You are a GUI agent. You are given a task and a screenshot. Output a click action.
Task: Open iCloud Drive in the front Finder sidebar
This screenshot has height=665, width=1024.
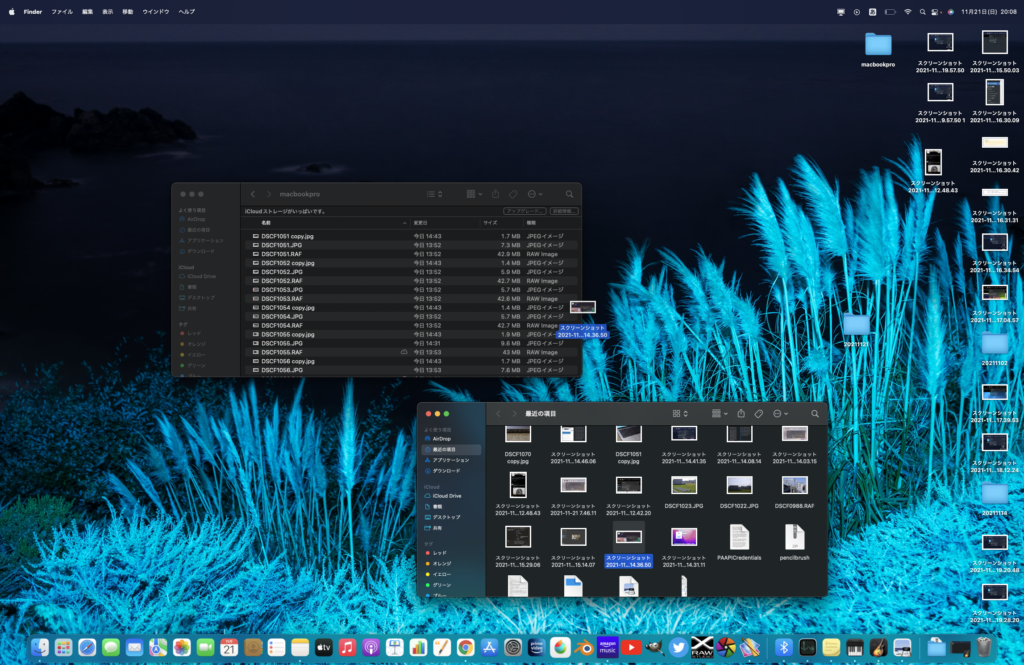446,495
